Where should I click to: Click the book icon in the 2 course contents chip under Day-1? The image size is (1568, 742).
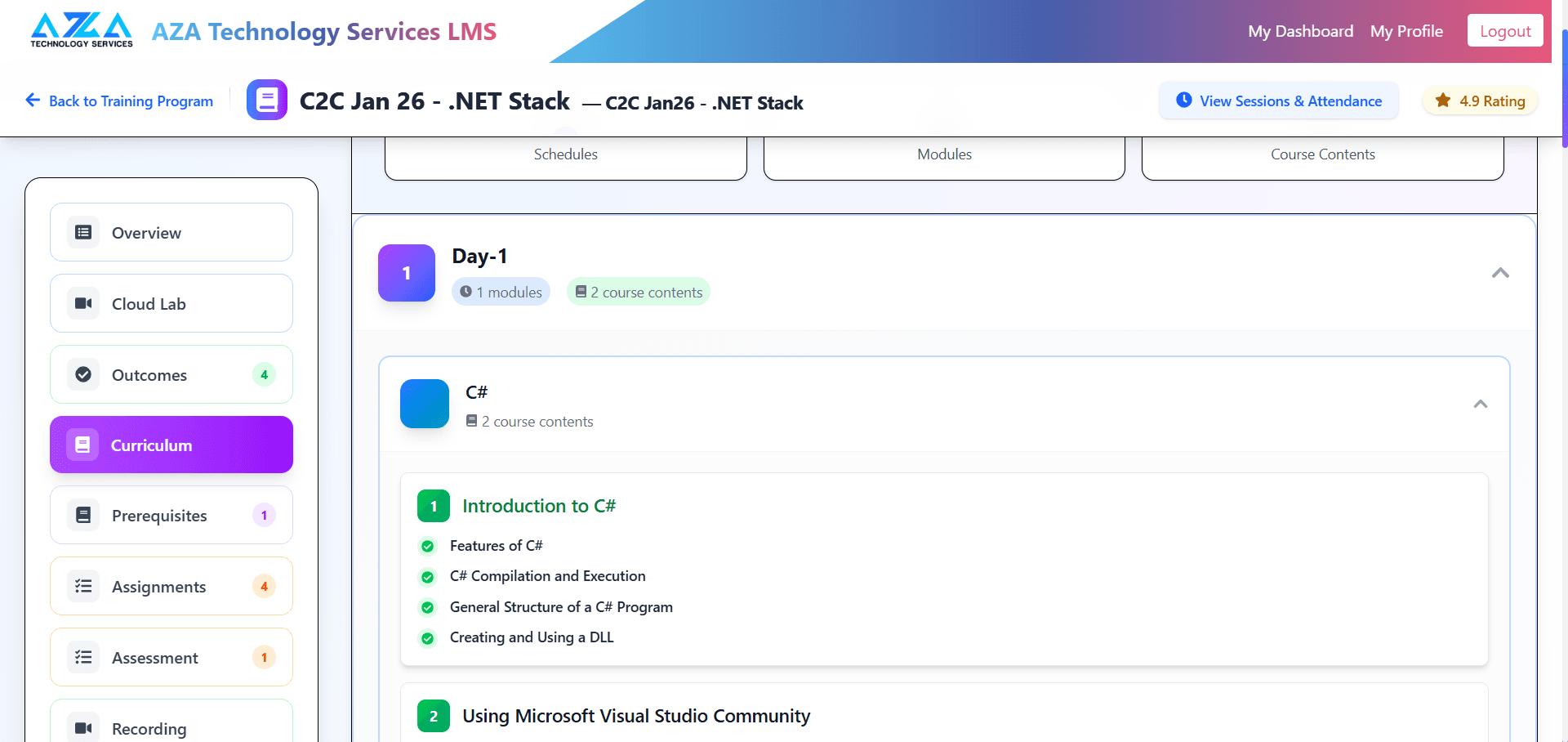[581, 292]
